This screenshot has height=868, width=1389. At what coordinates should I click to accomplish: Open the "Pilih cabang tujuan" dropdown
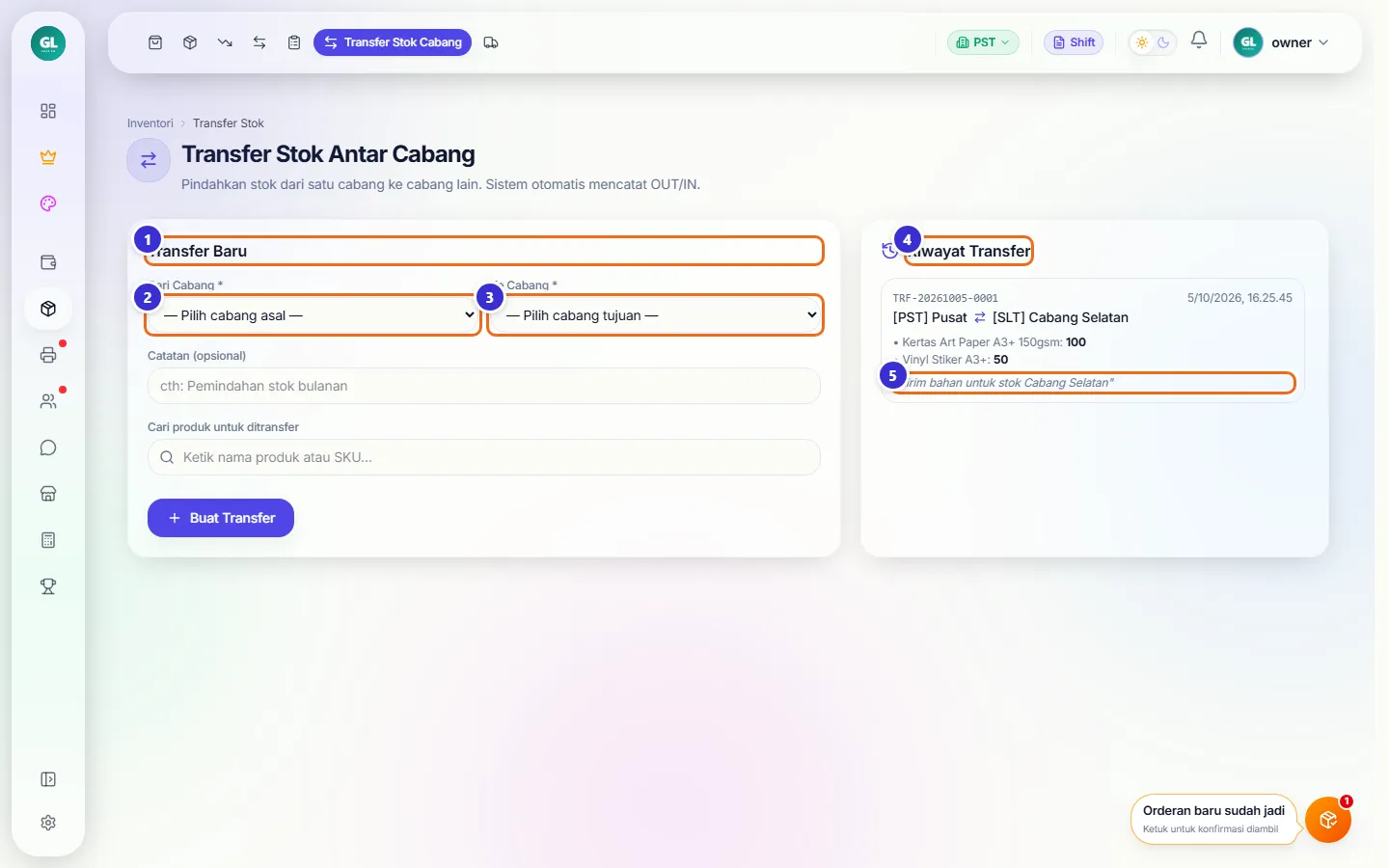tap(655, 315)
